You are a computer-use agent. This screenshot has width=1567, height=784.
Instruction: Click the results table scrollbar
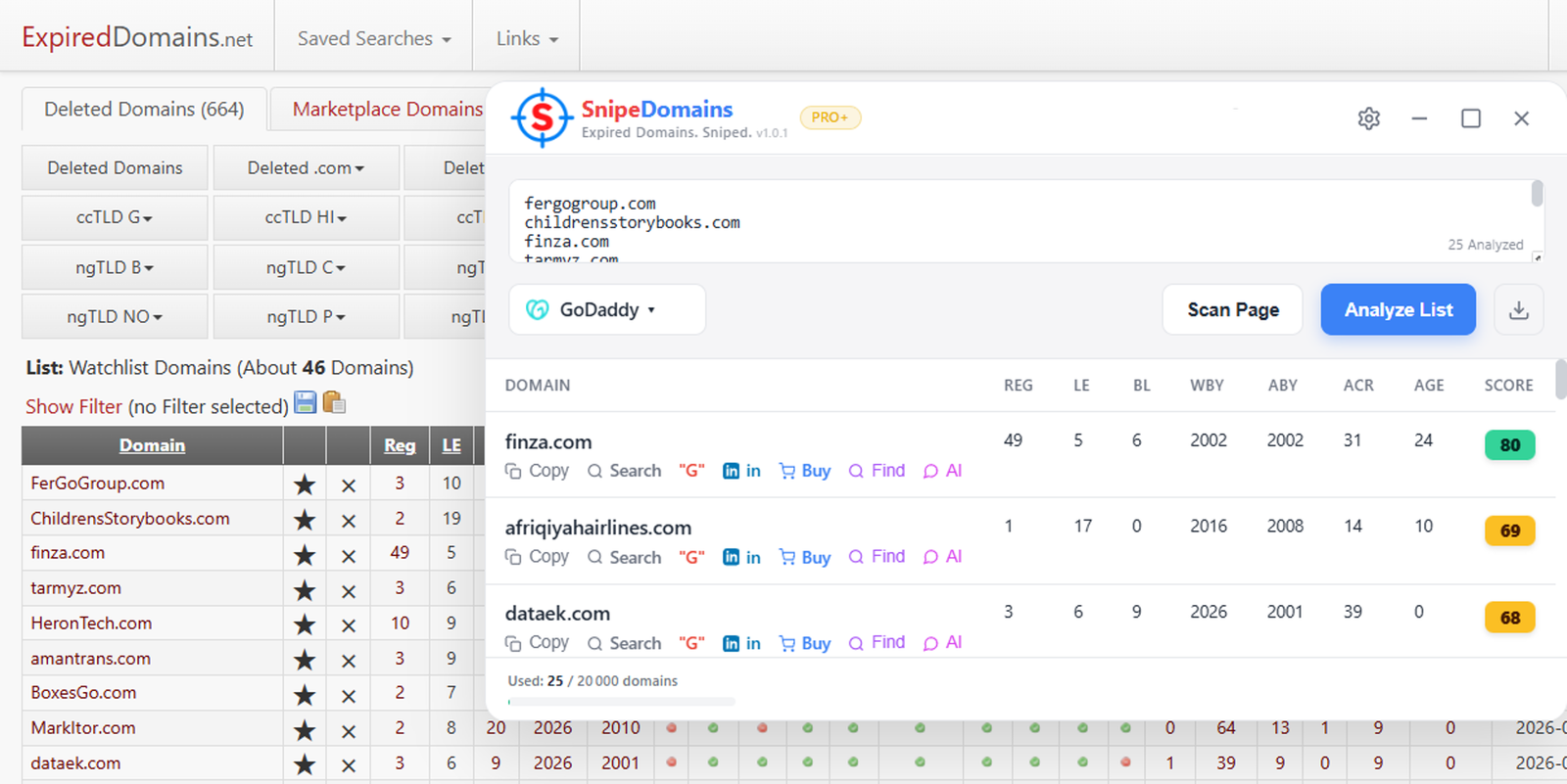click(x=1560, y=380)
